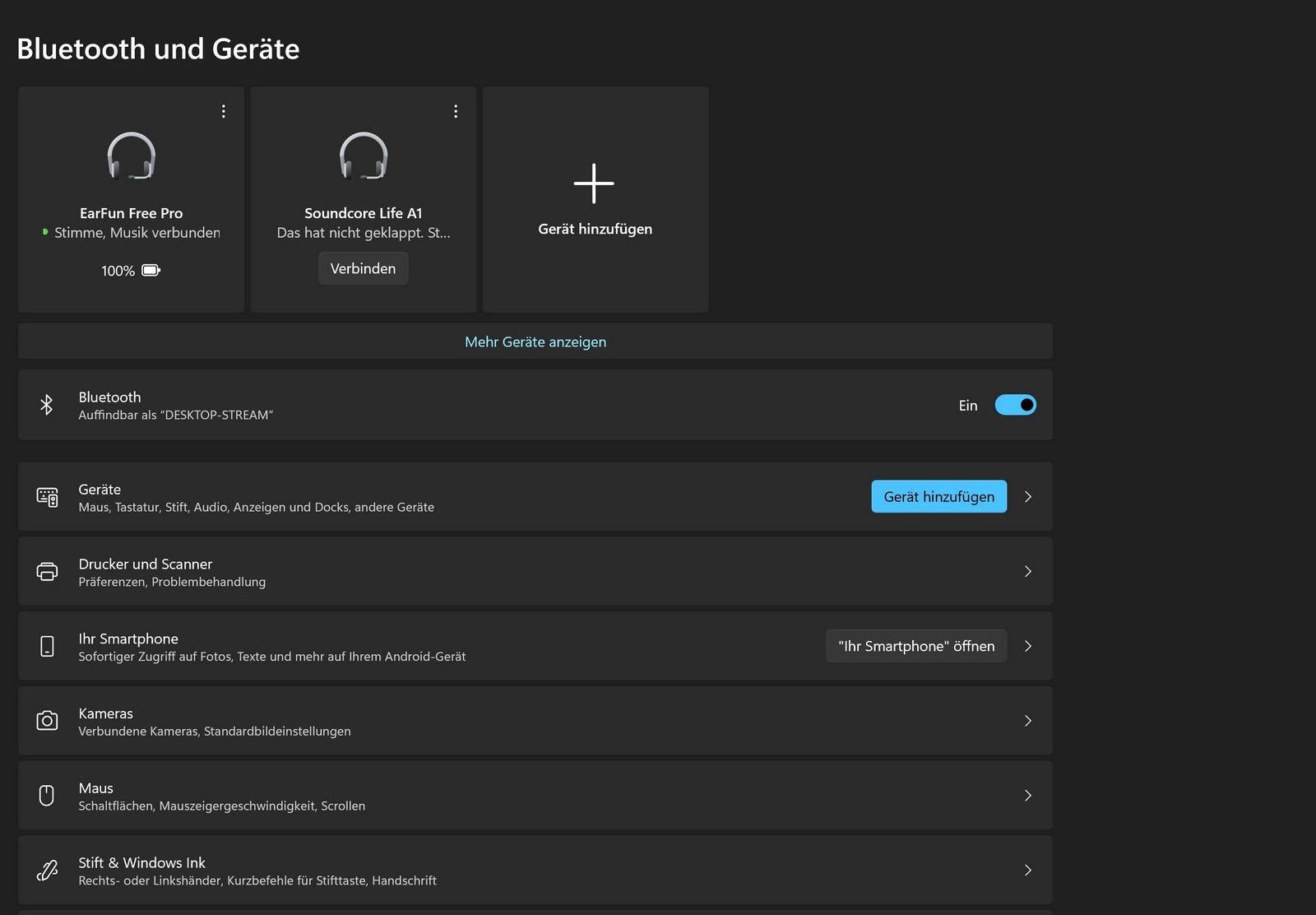Viewport: 1316px width, 915px height.
Task: Expand the Stift & Windows Ink chevron
Action: pyautogui.click(x=1028, y=870)
